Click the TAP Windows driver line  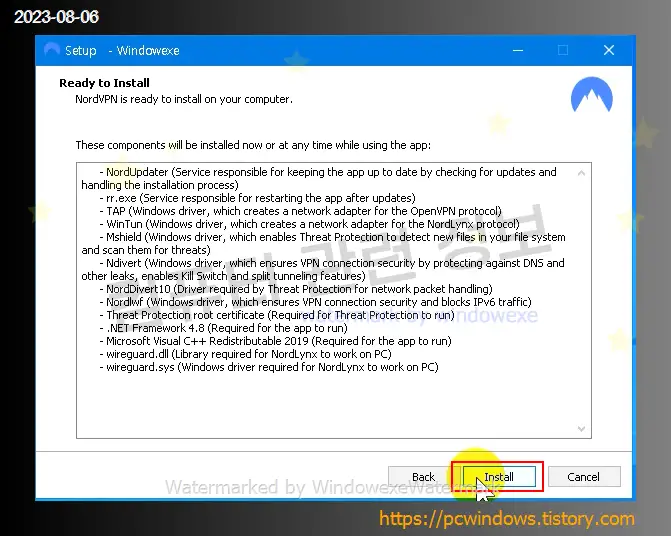(x=300, y=211)
